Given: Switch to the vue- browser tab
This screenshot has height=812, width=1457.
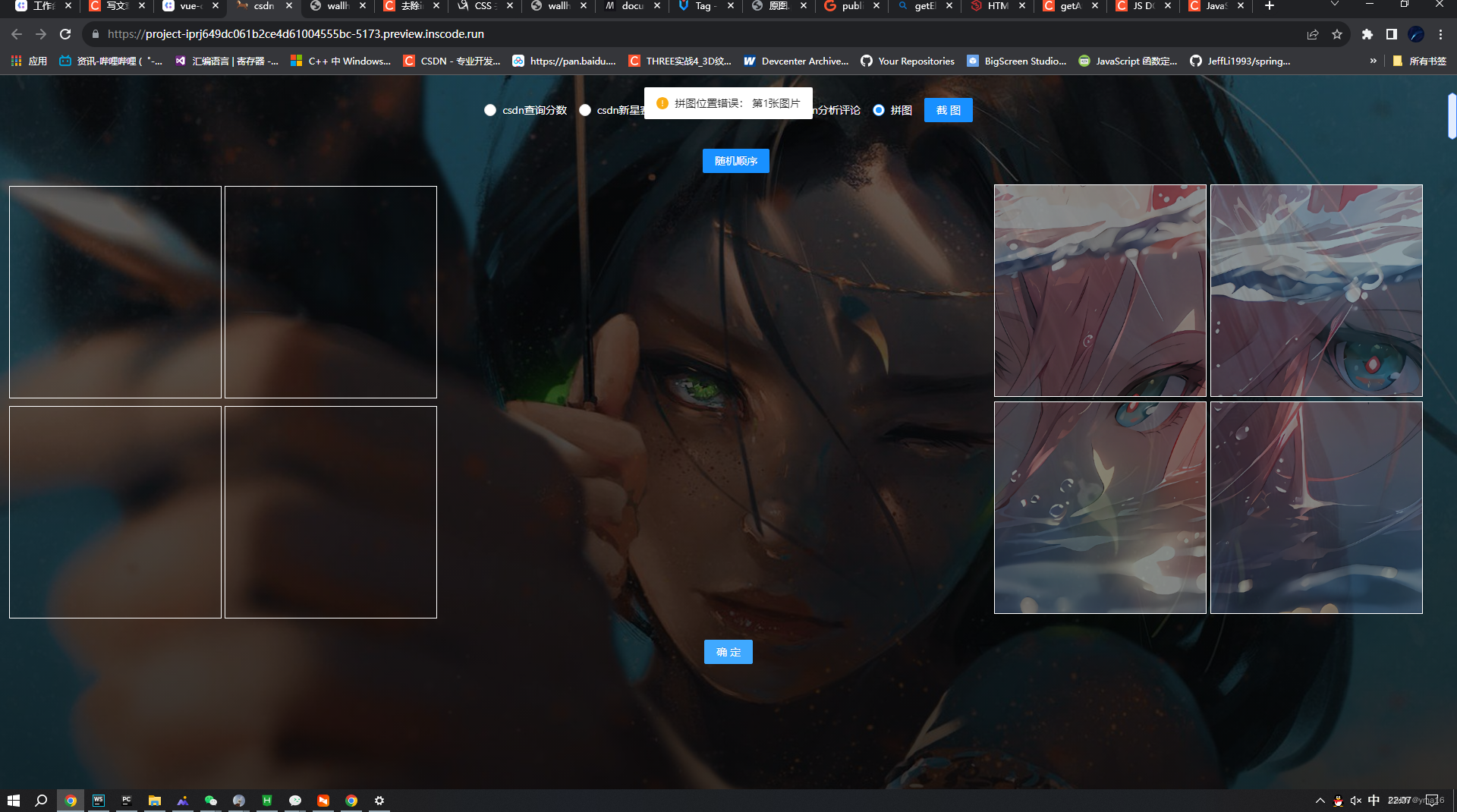Looking at the screenshot, I should click(190, 6).
